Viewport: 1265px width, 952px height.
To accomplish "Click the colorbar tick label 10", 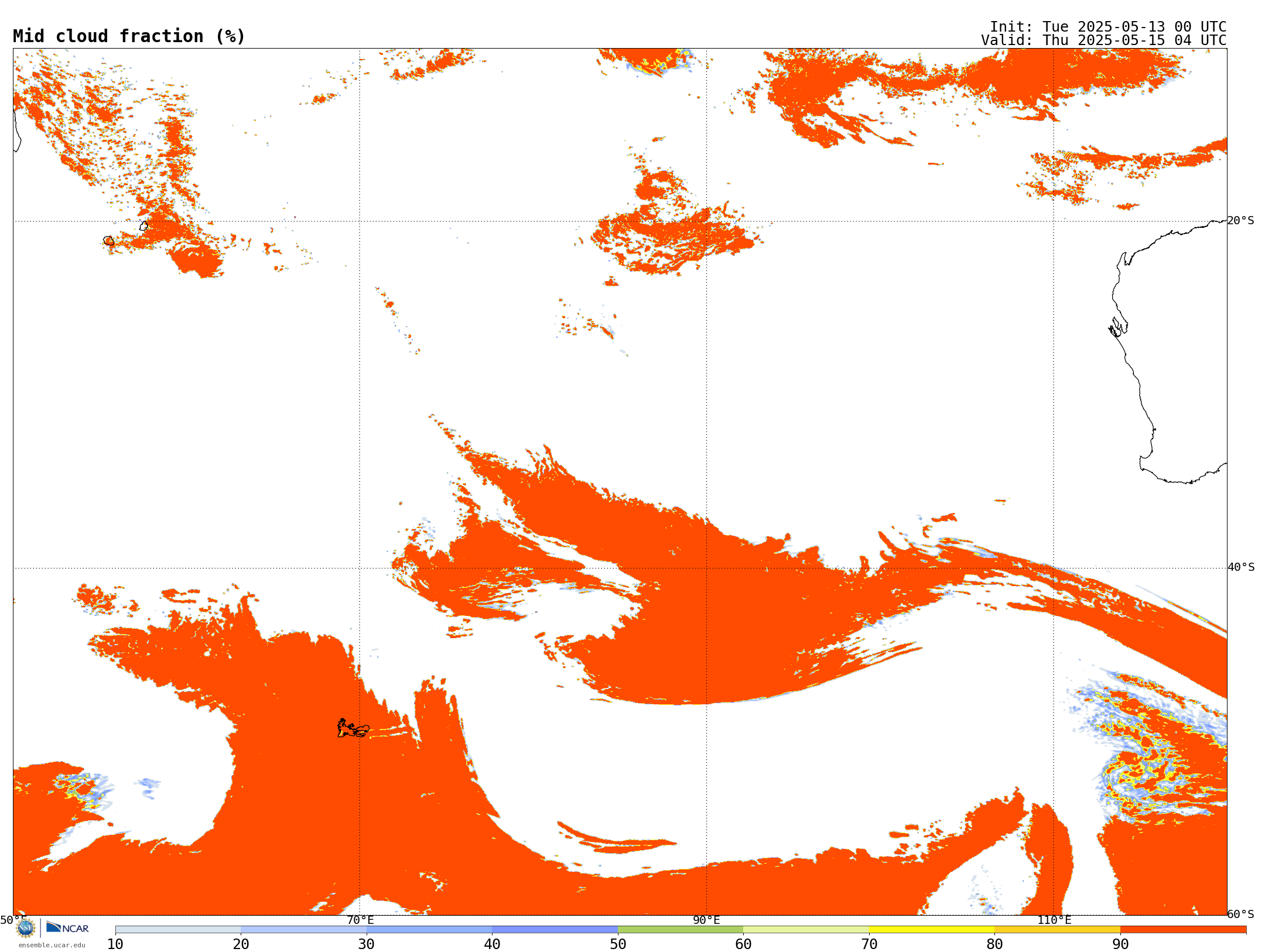I will pos(115,944).
